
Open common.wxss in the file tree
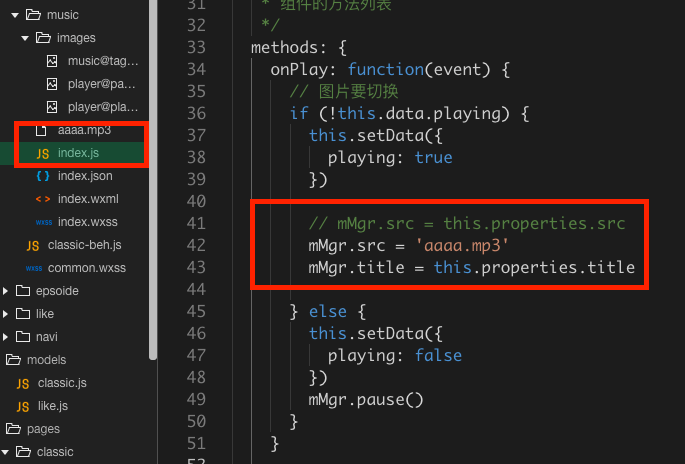86,268
